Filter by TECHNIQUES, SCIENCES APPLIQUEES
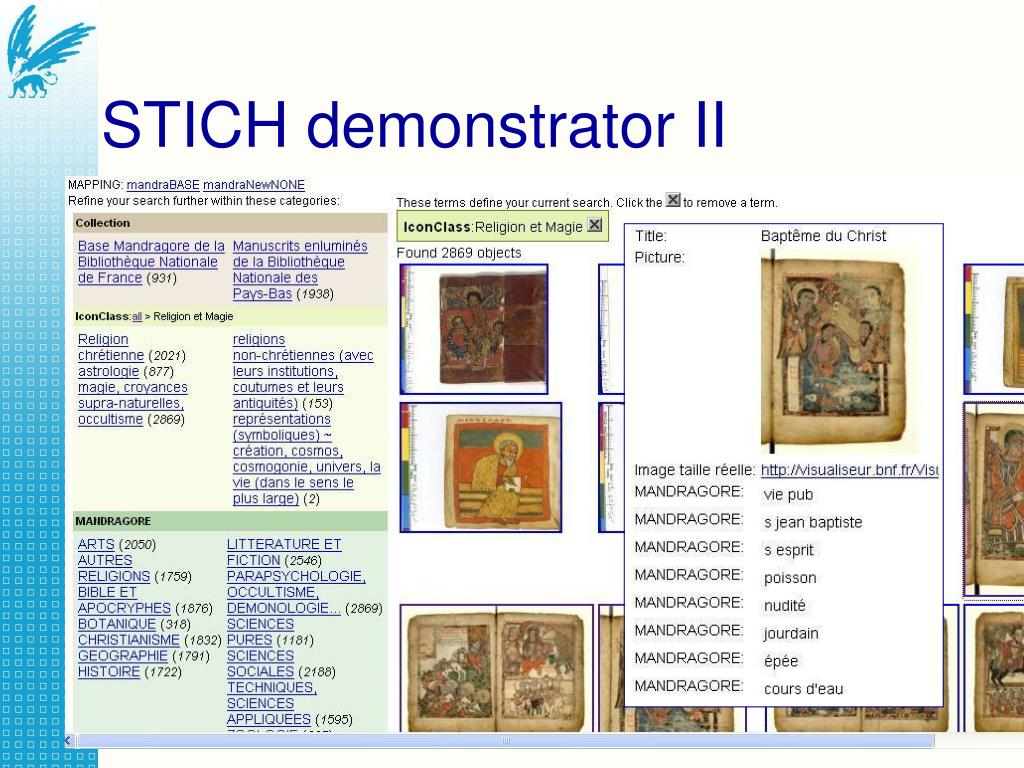Viewport: 1024px width, 768px height. click(x=272, y=703)
